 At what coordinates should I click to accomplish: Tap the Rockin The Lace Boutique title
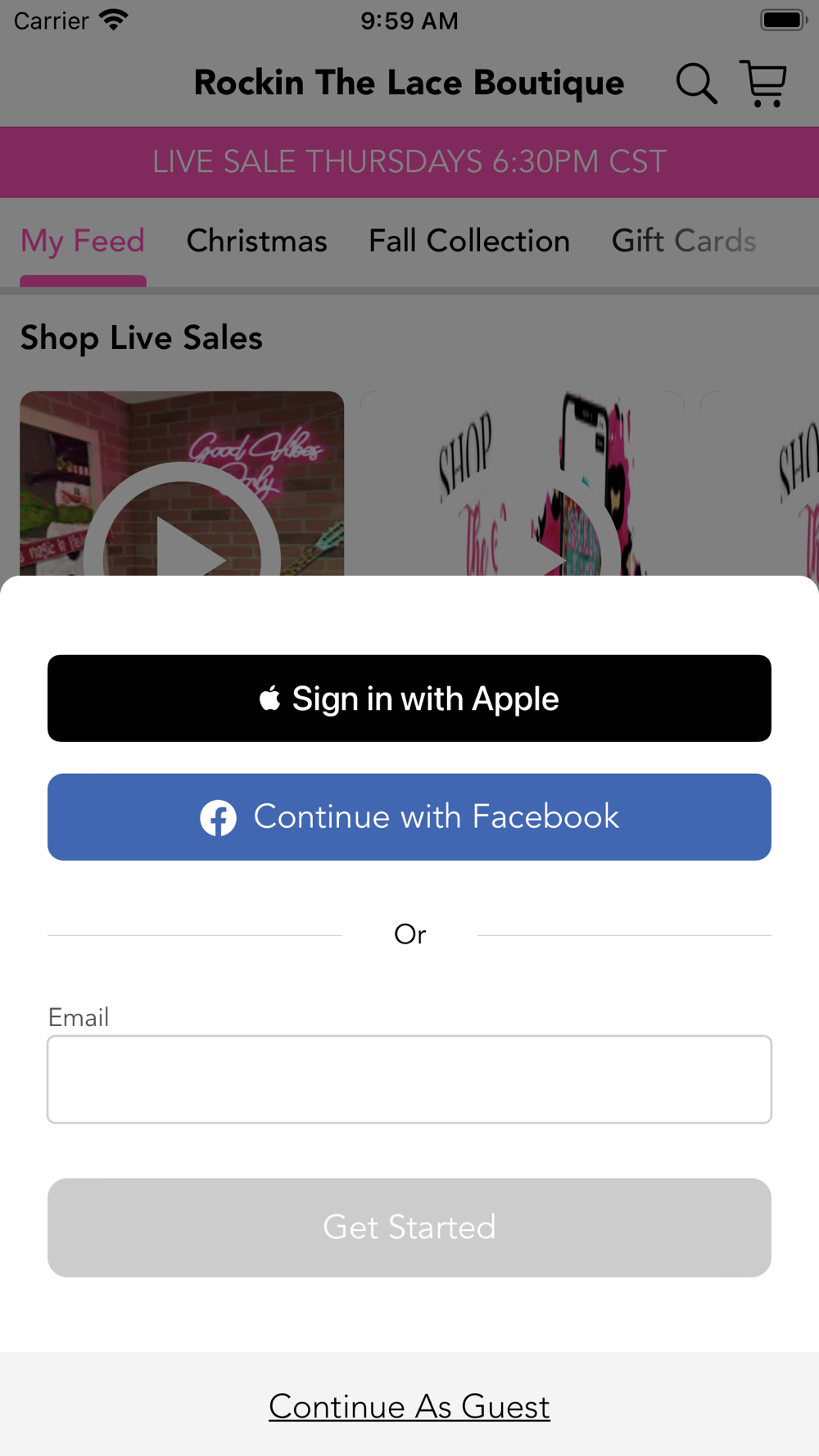[x=409, y=83]
